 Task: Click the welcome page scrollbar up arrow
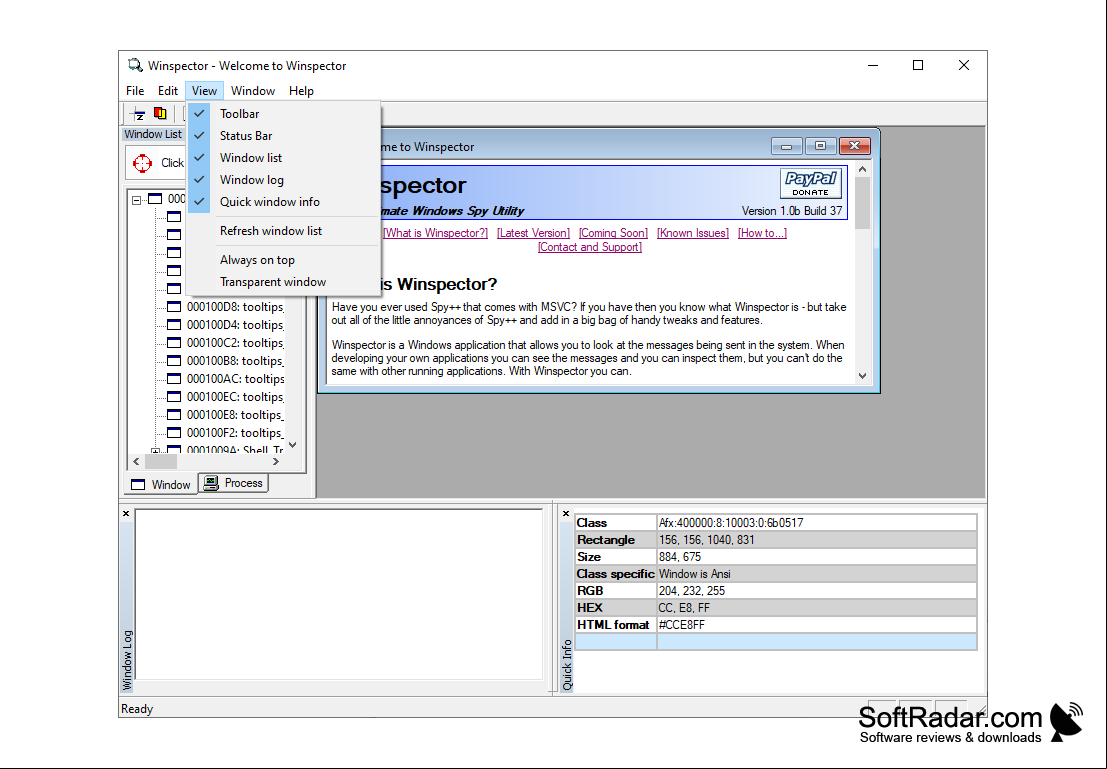862,169
